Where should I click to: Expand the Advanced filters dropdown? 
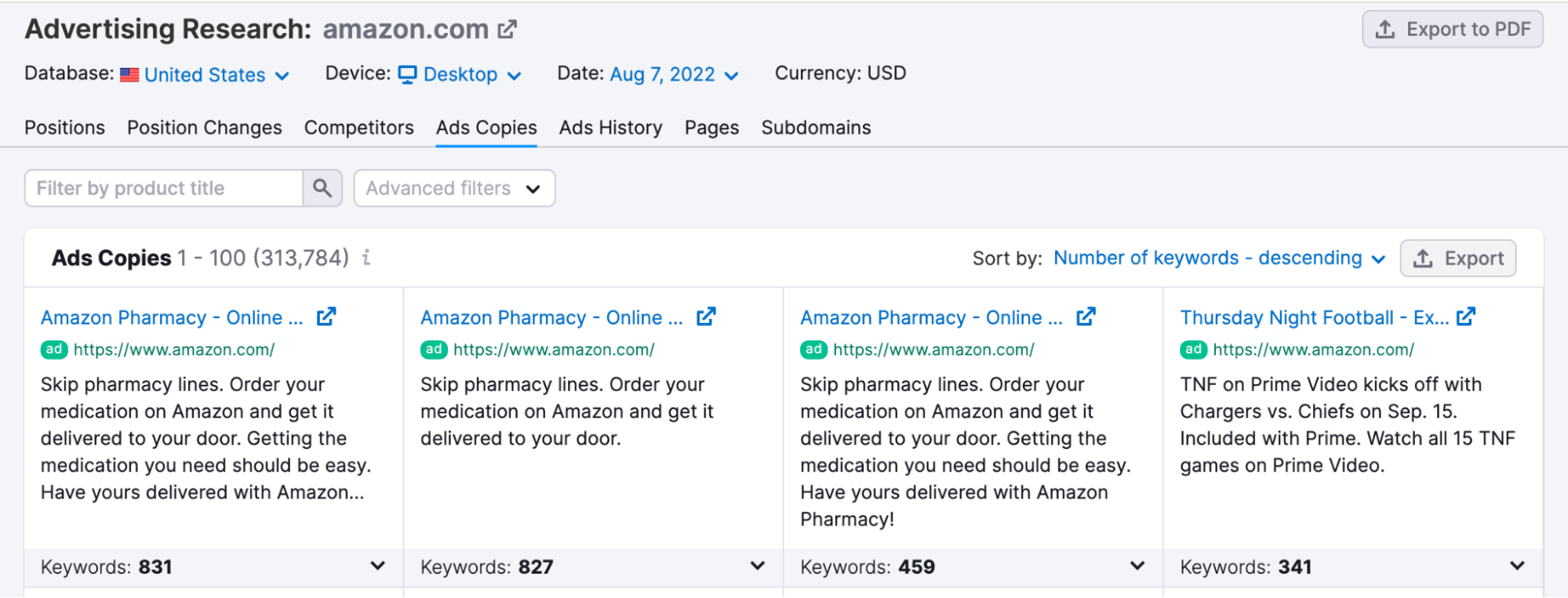(454, 188)
